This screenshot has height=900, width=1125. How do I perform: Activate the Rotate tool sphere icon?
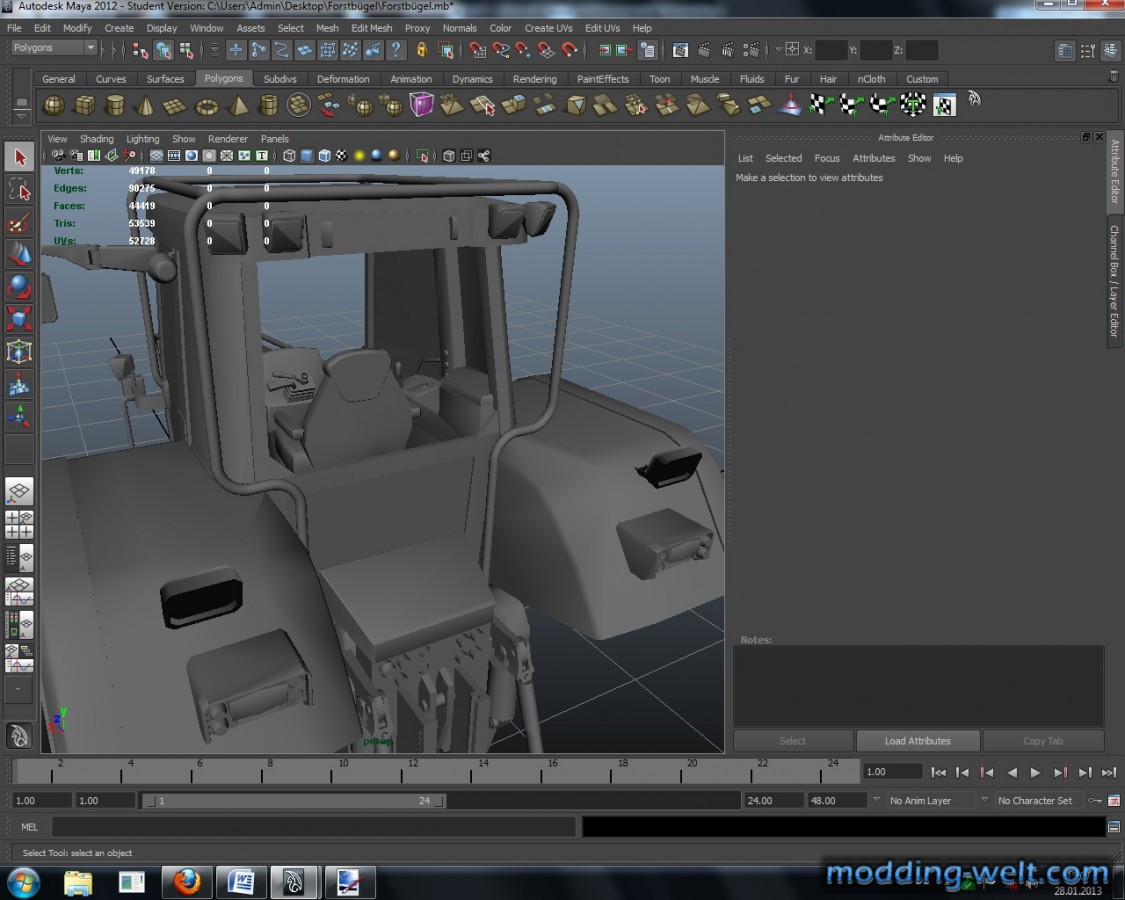click(x=19, y=286)
